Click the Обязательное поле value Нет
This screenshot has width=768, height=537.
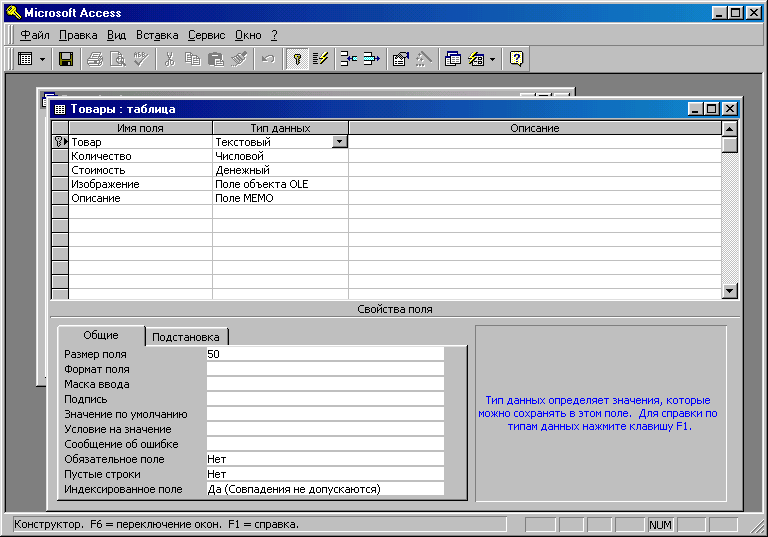click(325, 459)
